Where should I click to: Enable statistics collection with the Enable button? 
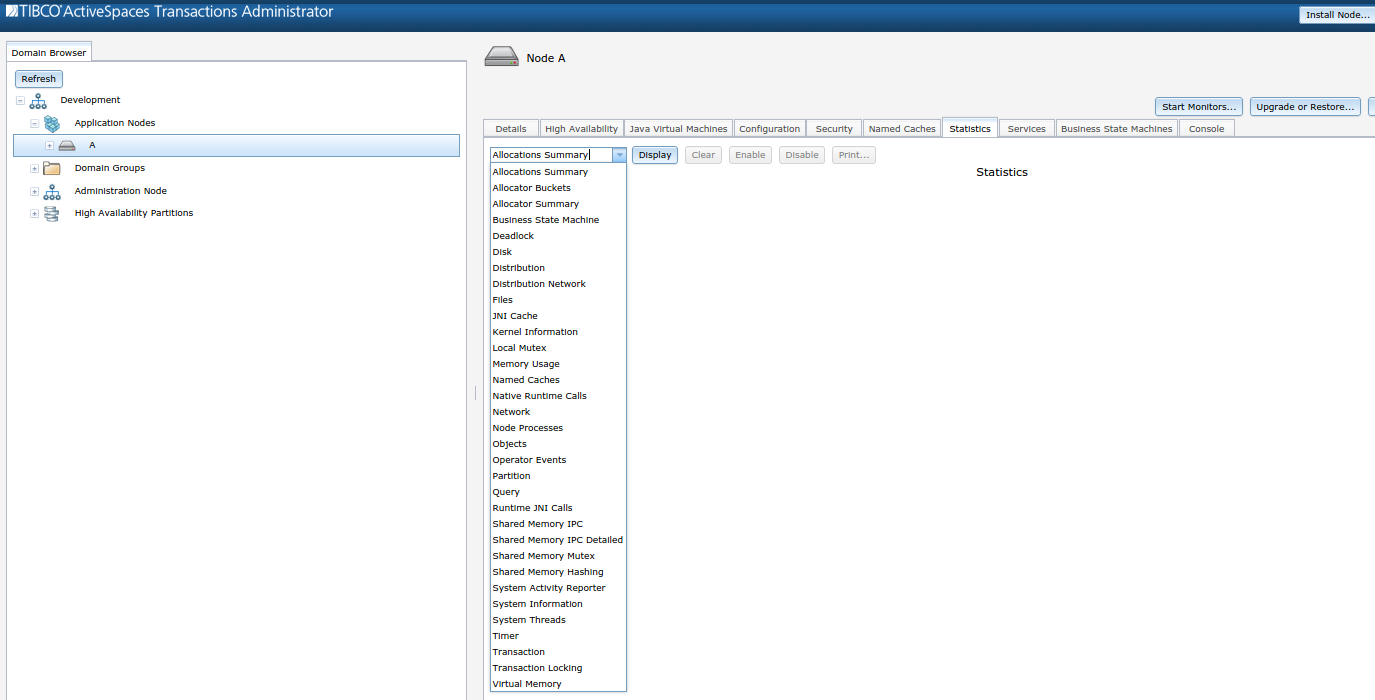tap(750, 154)
